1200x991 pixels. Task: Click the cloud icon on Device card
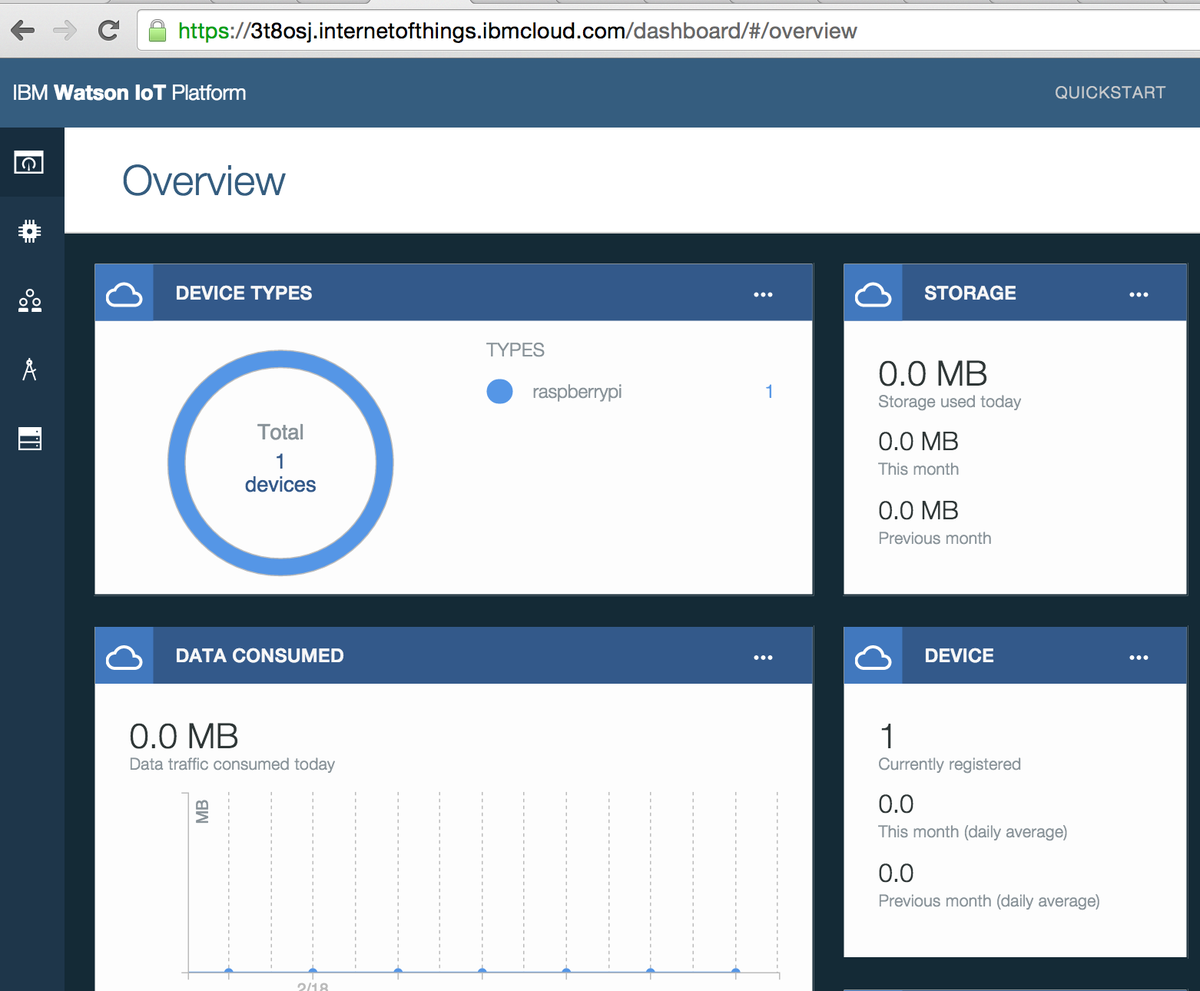(873, 656)
